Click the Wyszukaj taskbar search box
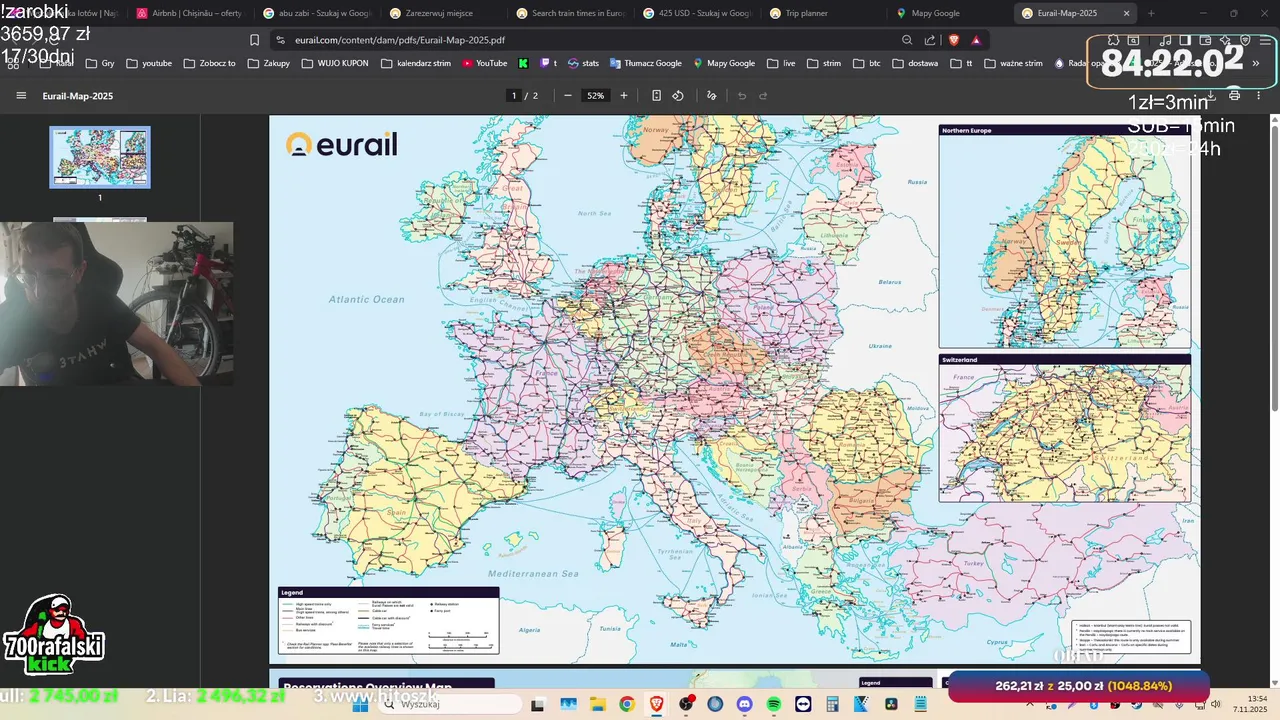 tap(450, 704)
